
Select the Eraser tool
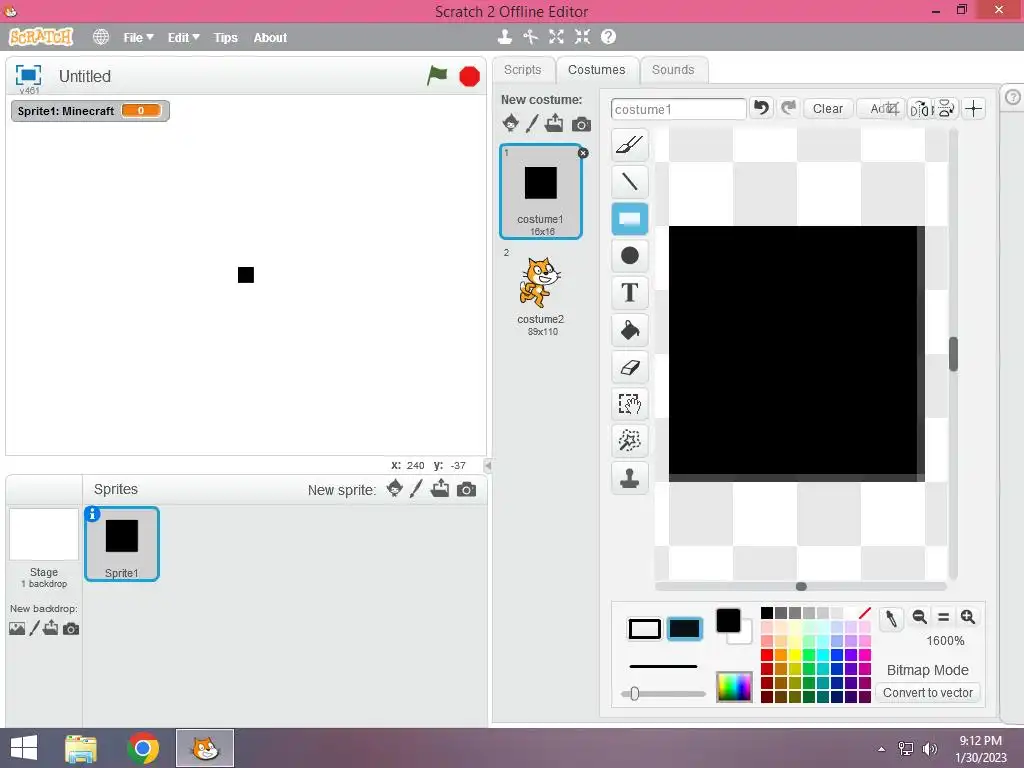[630, 367]
